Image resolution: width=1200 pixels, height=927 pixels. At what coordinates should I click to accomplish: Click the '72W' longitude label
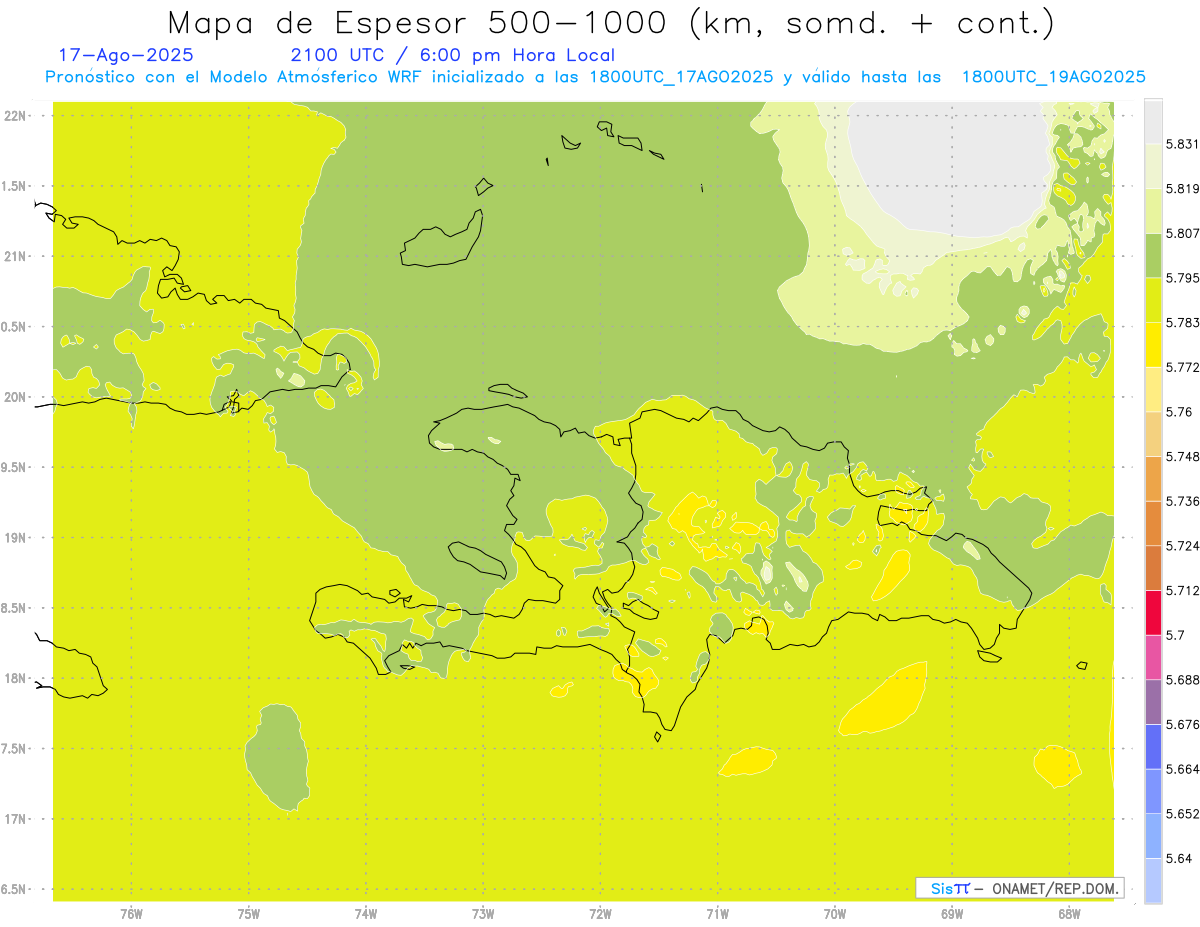click(x=600, y=914)
